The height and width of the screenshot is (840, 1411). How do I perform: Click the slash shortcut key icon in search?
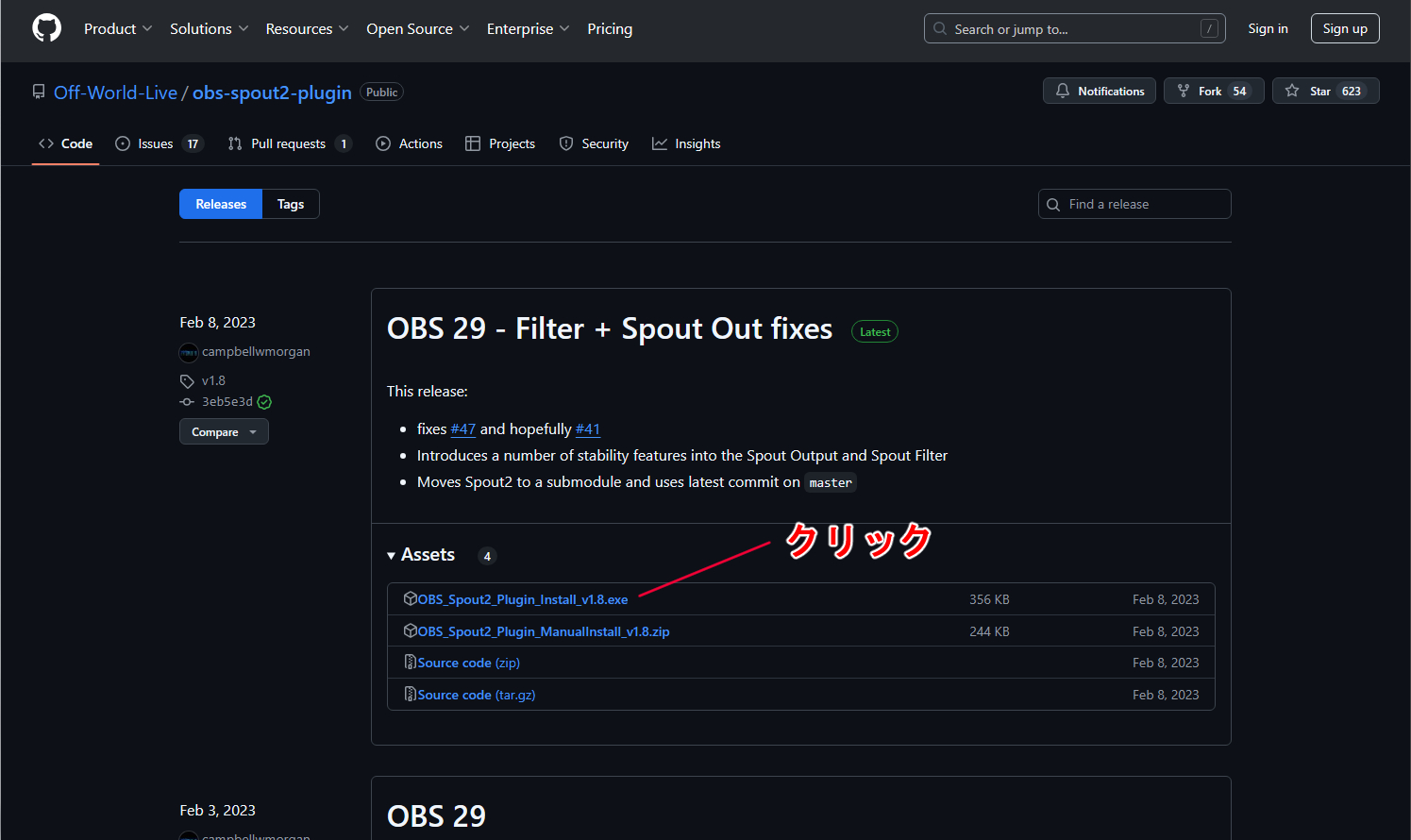pos(1209,28)
